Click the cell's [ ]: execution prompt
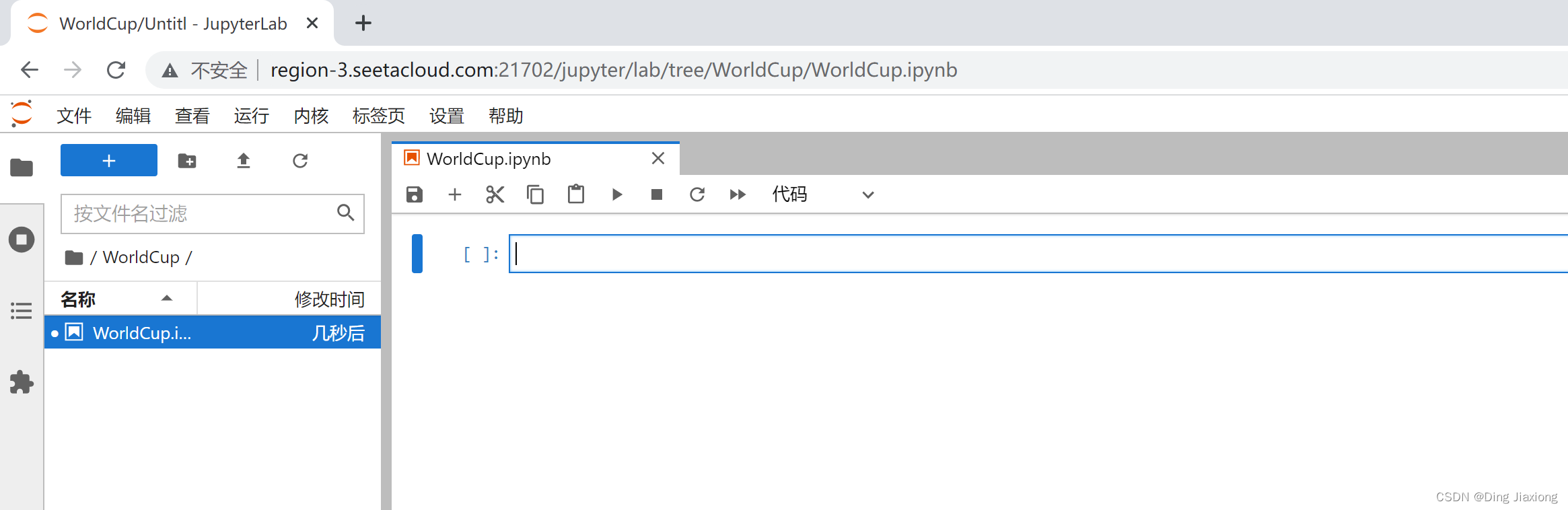 [x=480, y=254]
